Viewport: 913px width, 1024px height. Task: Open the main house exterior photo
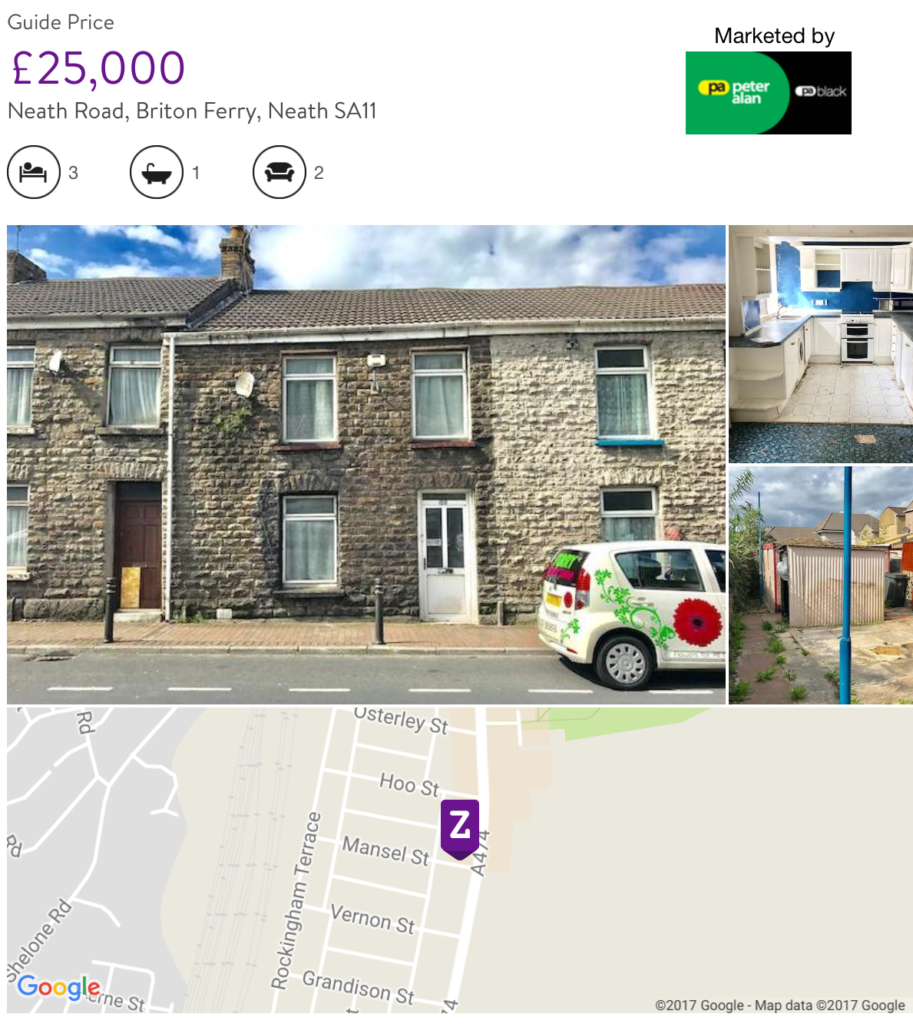[x=366, y=464]
